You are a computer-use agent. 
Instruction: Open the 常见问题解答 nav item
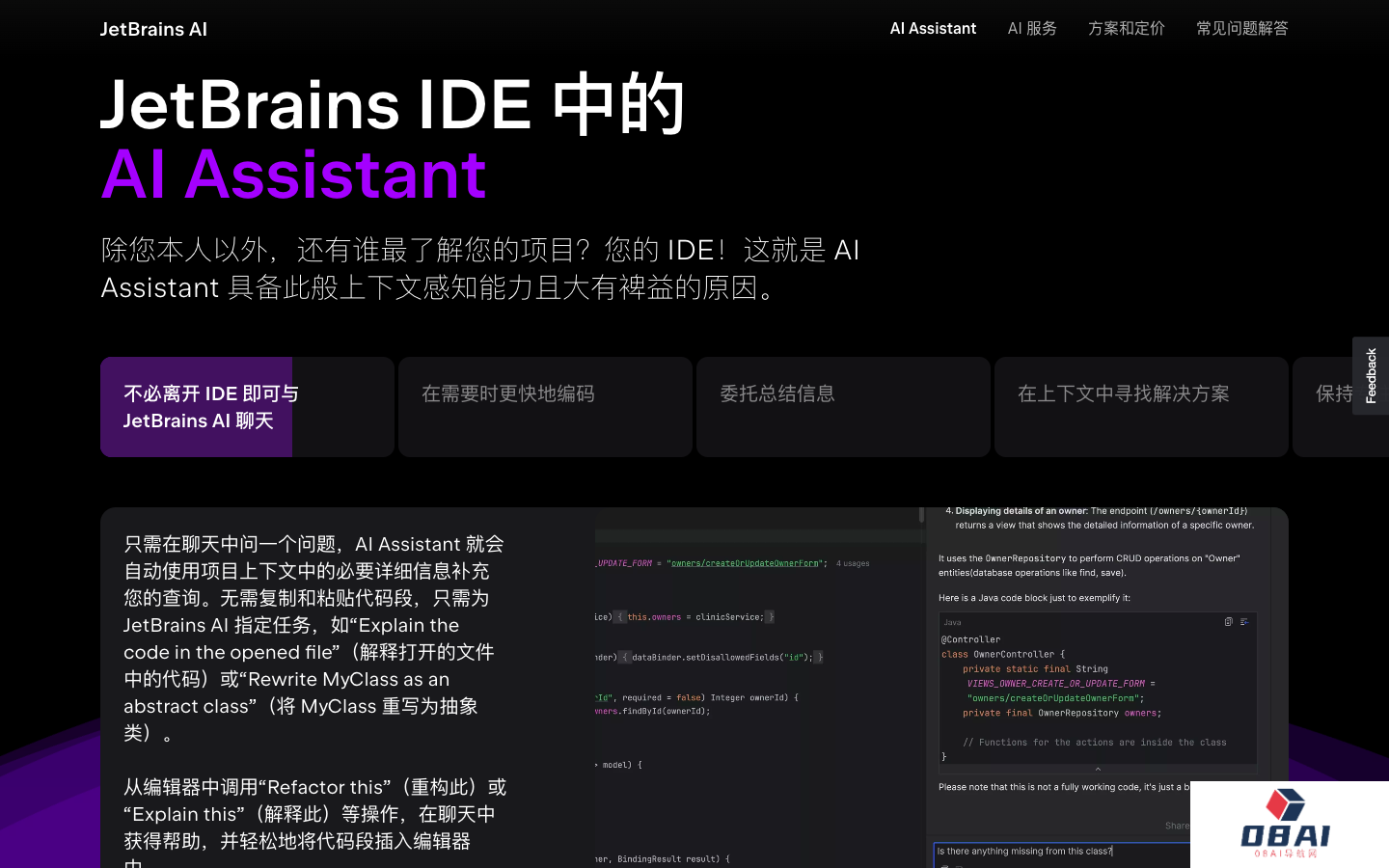coord(1242,29)
